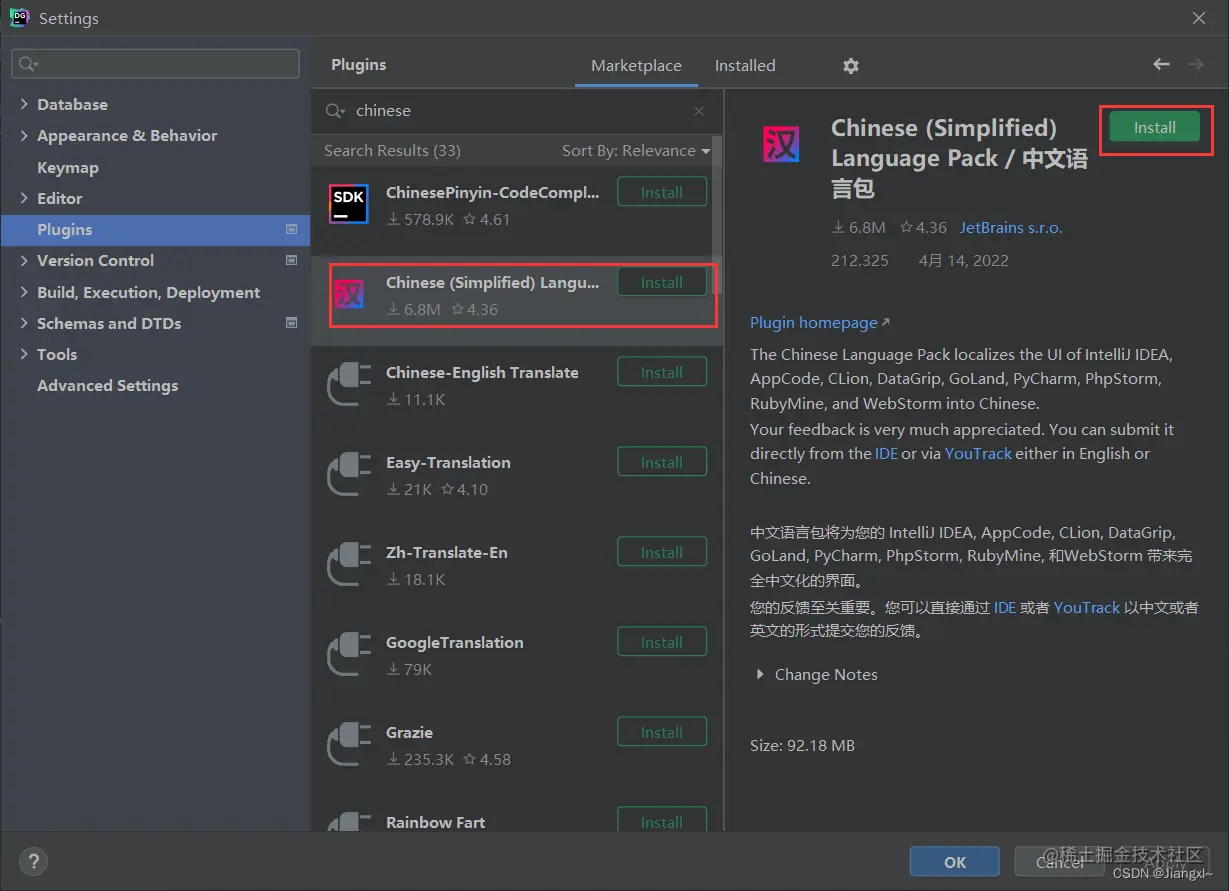Switch to the Marketplace tab
Image resolution: width=1229 pixels, height=891 pixels.
click(636, 66)
